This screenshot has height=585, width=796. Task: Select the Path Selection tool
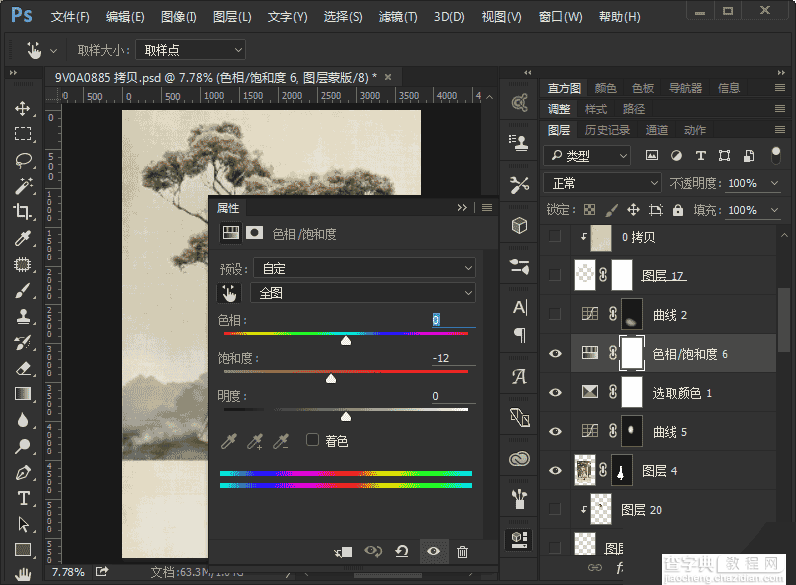tap(23, 524)
